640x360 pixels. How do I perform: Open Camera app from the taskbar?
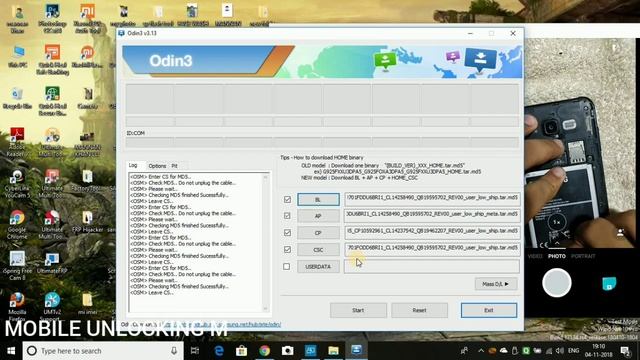click(287, 351)
